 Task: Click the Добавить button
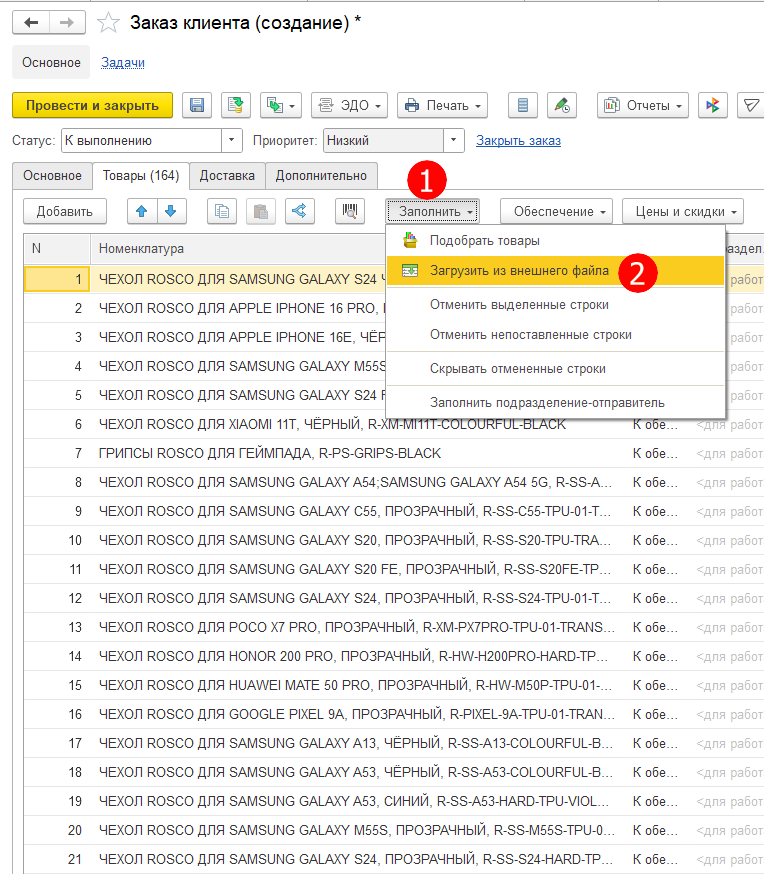coord(65,212)
